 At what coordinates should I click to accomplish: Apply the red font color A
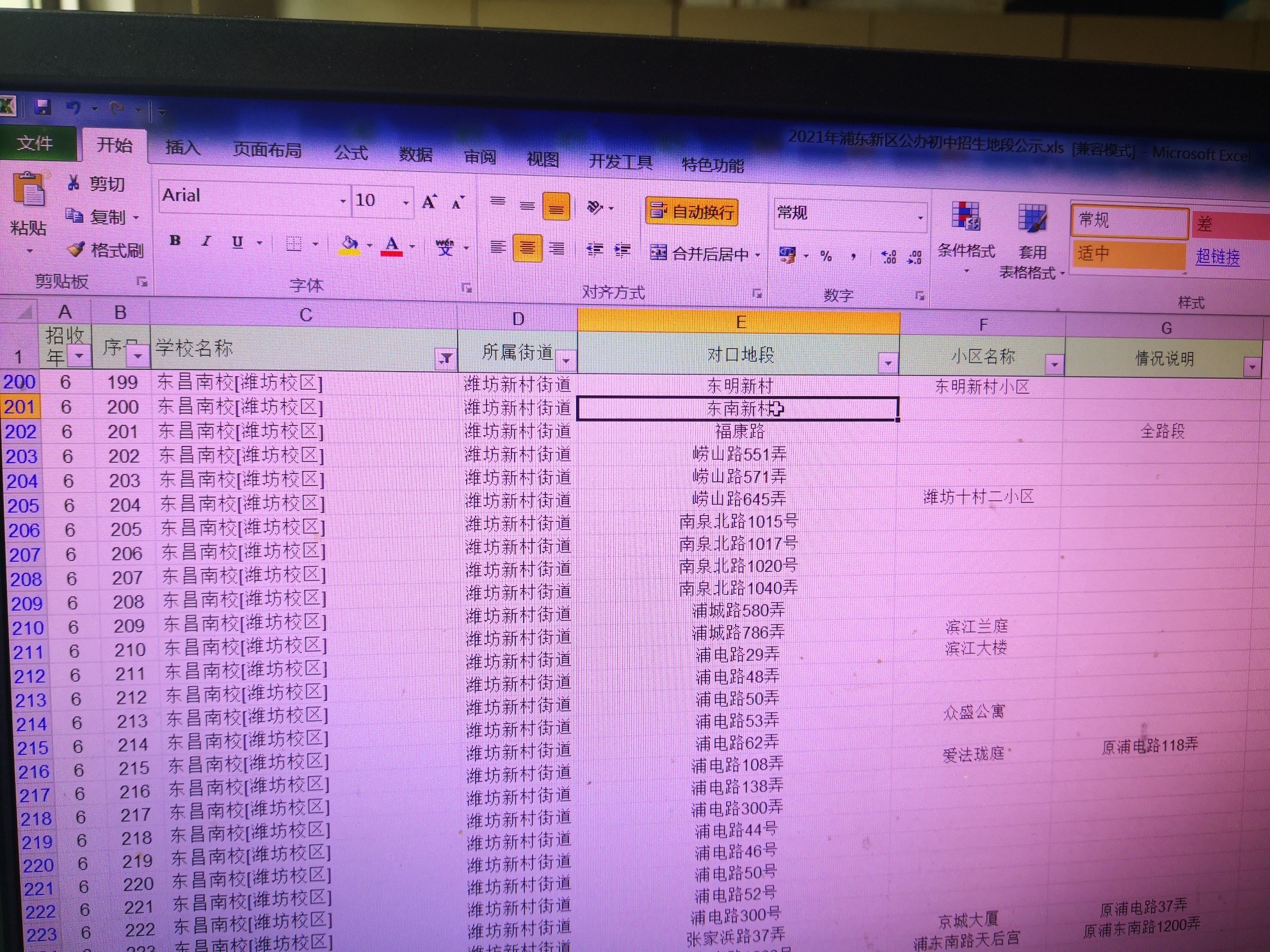[x=392, y=246]
